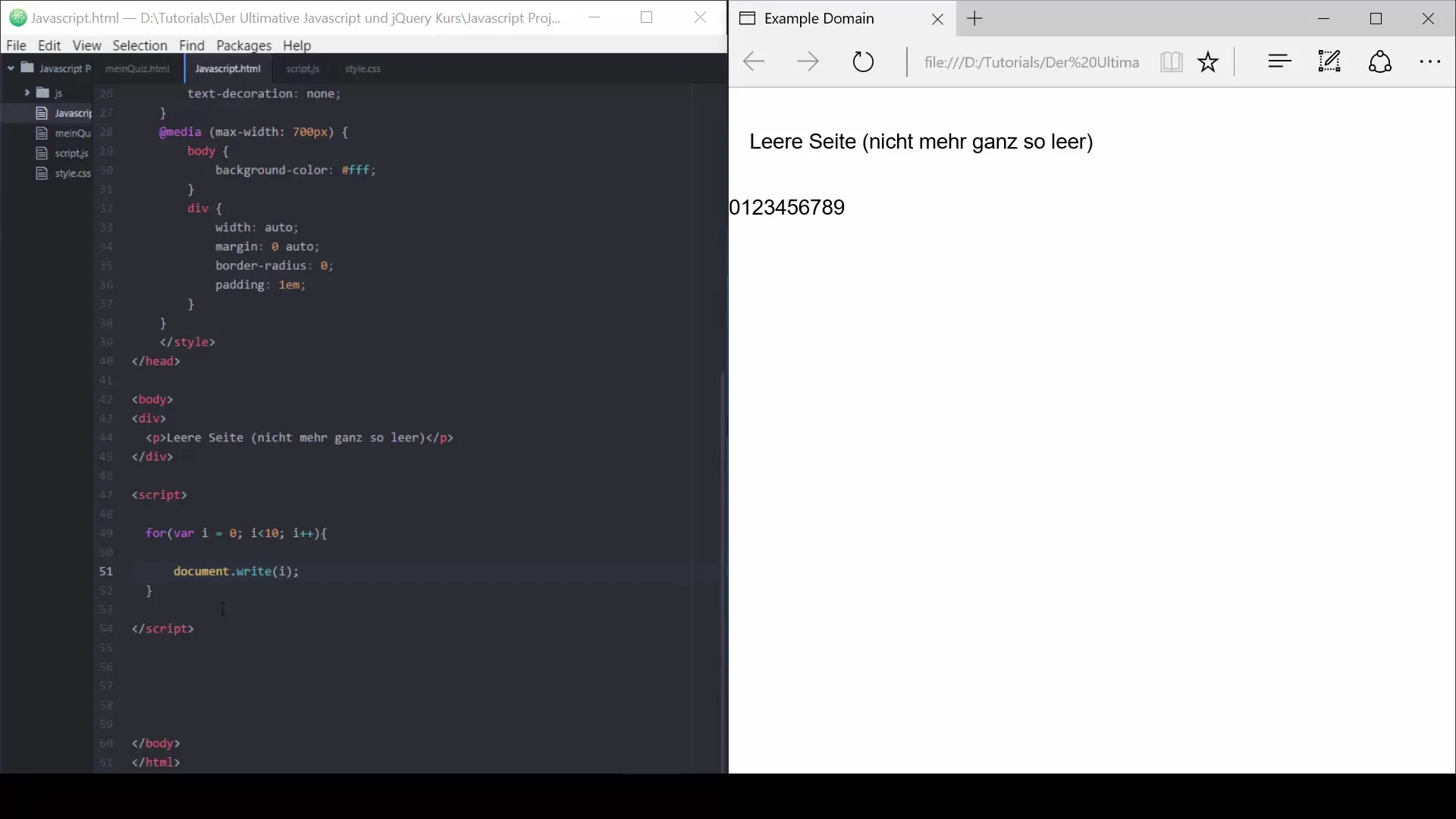This screenshot has width=1456, height=819.
Task: Switch to the Javascript.html editor tab
Action: click(x=228, y=69)
